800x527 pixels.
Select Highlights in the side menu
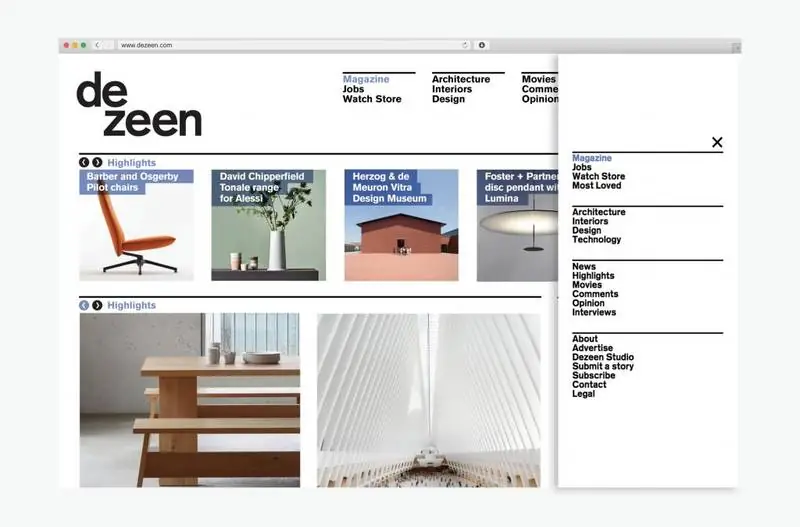pyautogui.click(x=593, y=275)
